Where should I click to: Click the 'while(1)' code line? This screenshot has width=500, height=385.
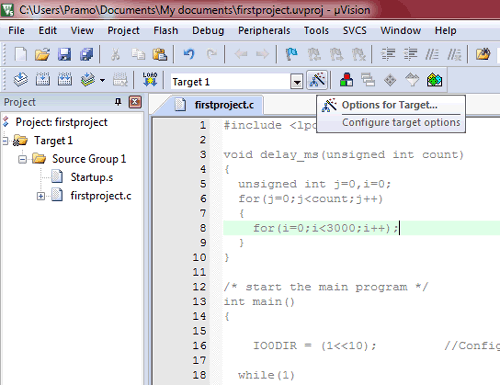coord(266,375)
